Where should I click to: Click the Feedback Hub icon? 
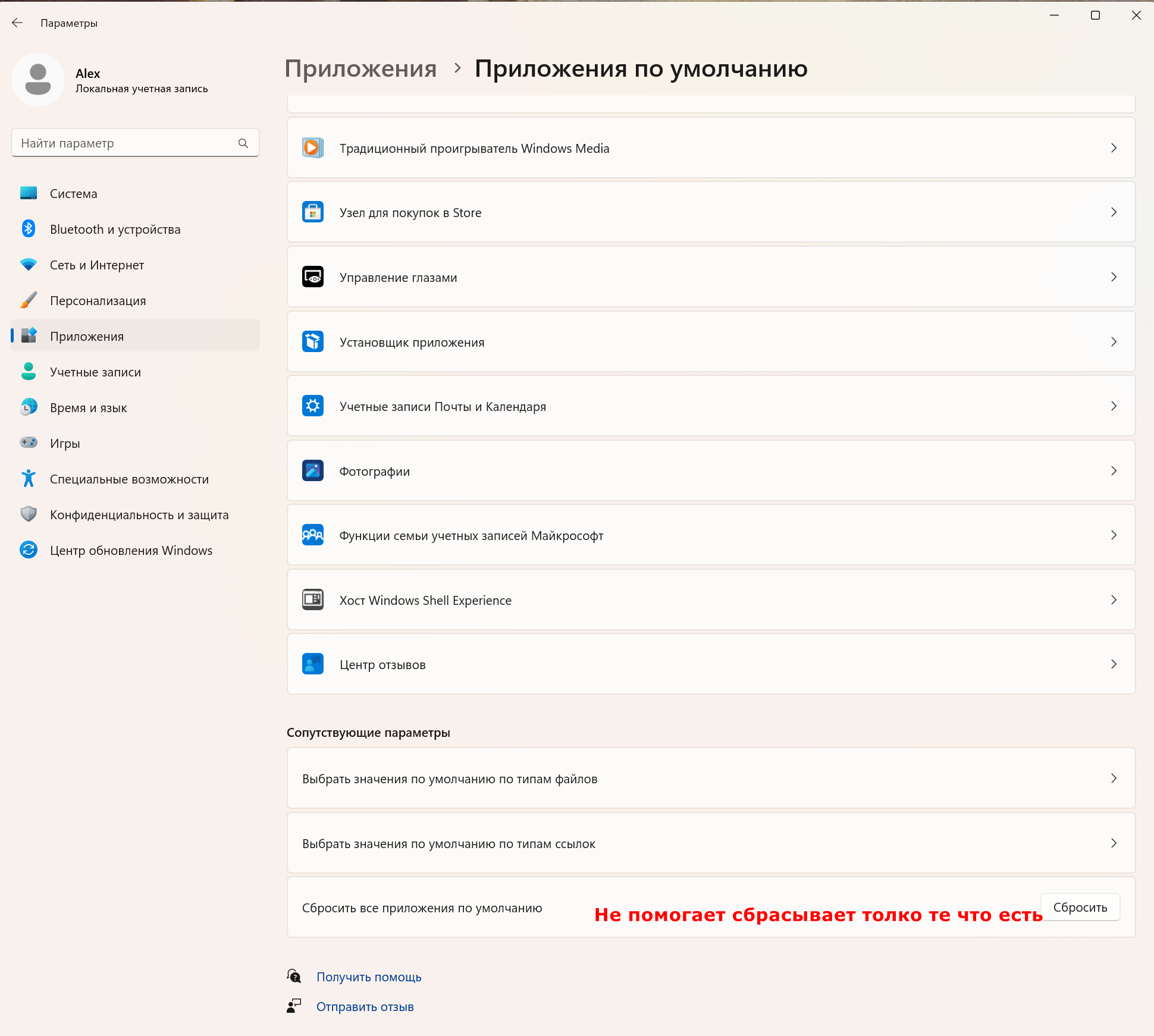tap(312, 664)
